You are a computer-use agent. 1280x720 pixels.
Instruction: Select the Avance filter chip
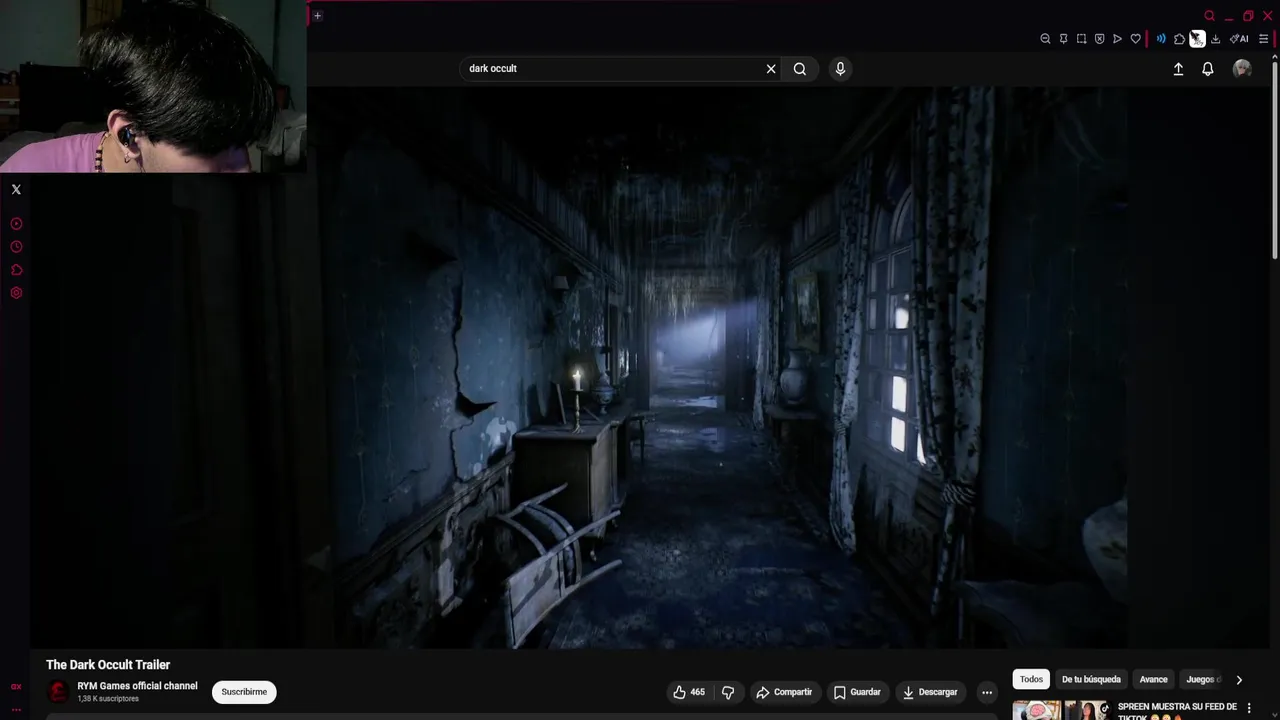1153,680
